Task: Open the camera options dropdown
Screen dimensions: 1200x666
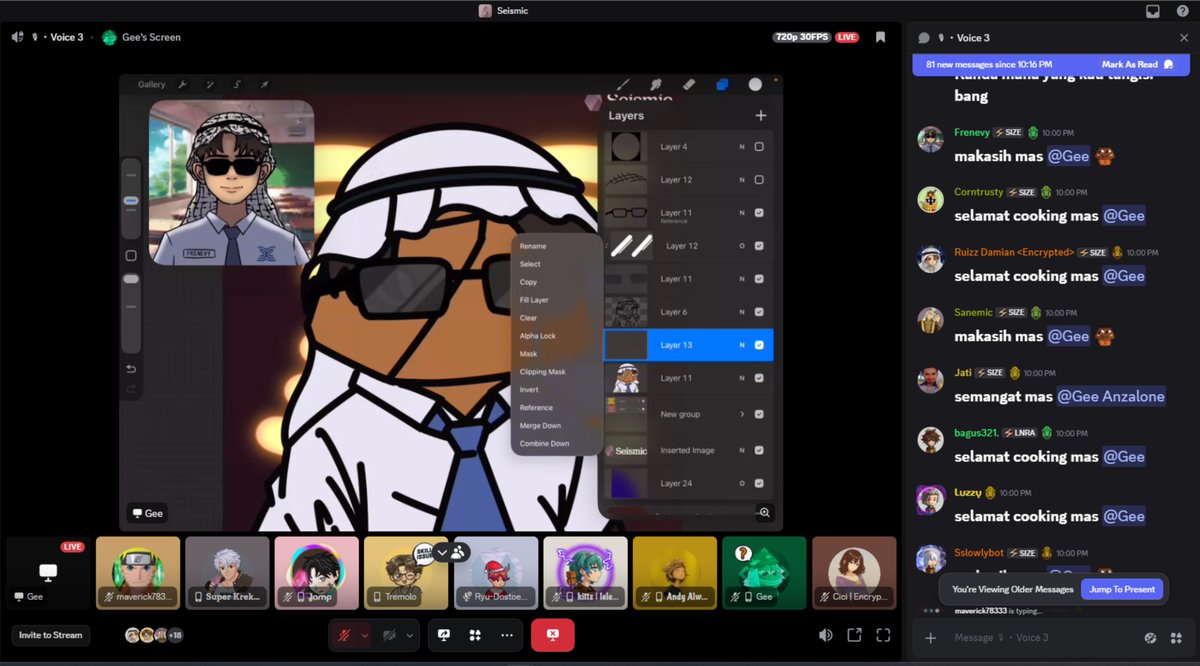Action: point(409,635)
